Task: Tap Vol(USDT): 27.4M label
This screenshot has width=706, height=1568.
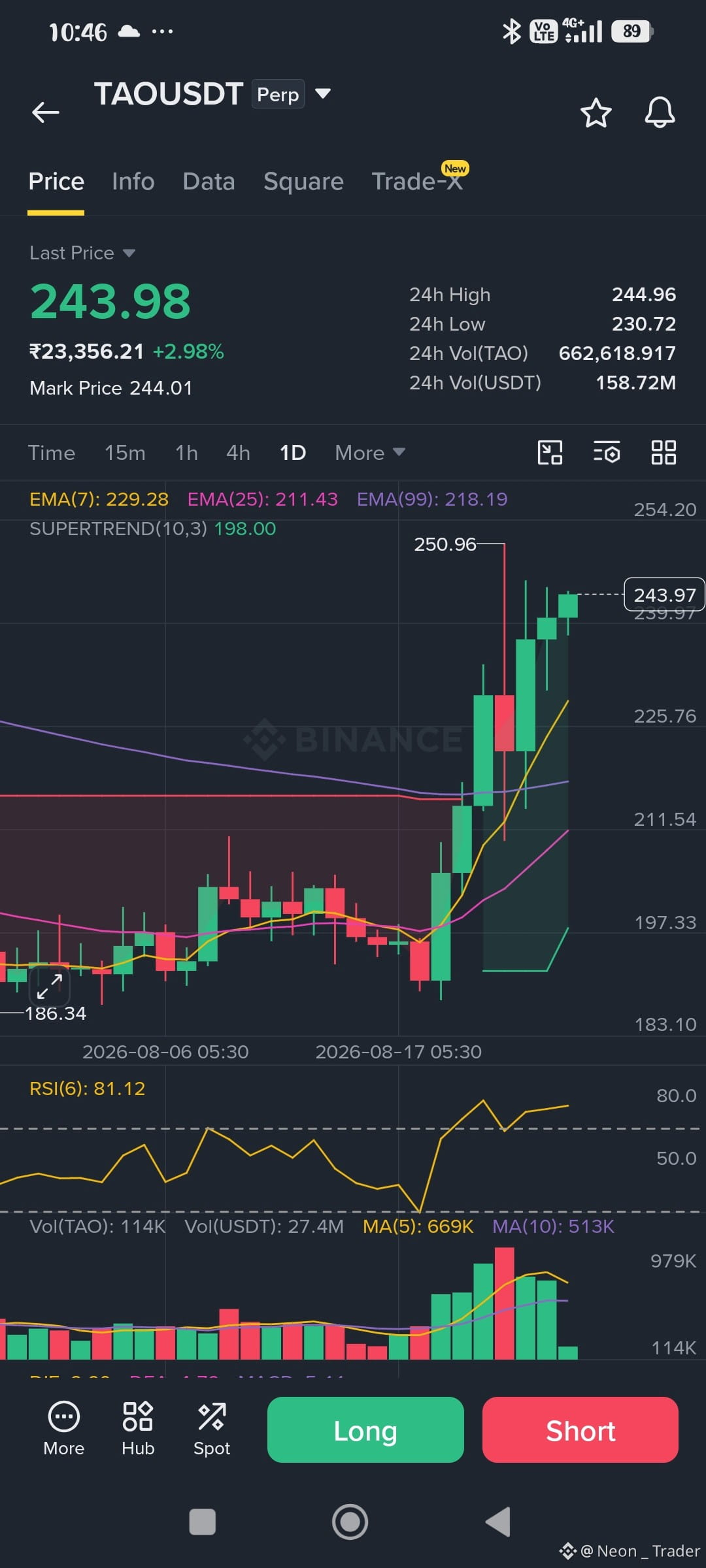Action: 264,1226
